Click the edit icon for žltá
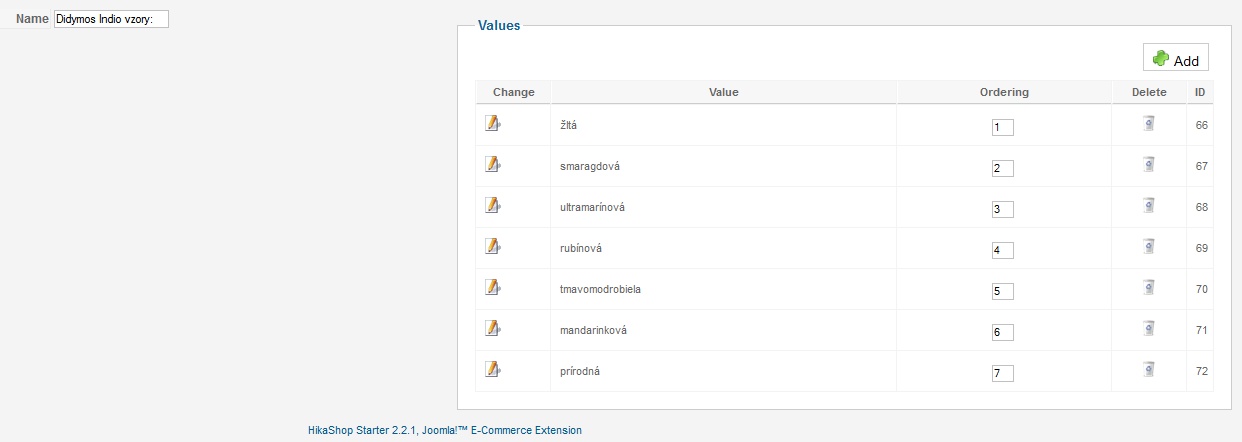The width and height of the screenshot is (1242, 442). [492, 123]
